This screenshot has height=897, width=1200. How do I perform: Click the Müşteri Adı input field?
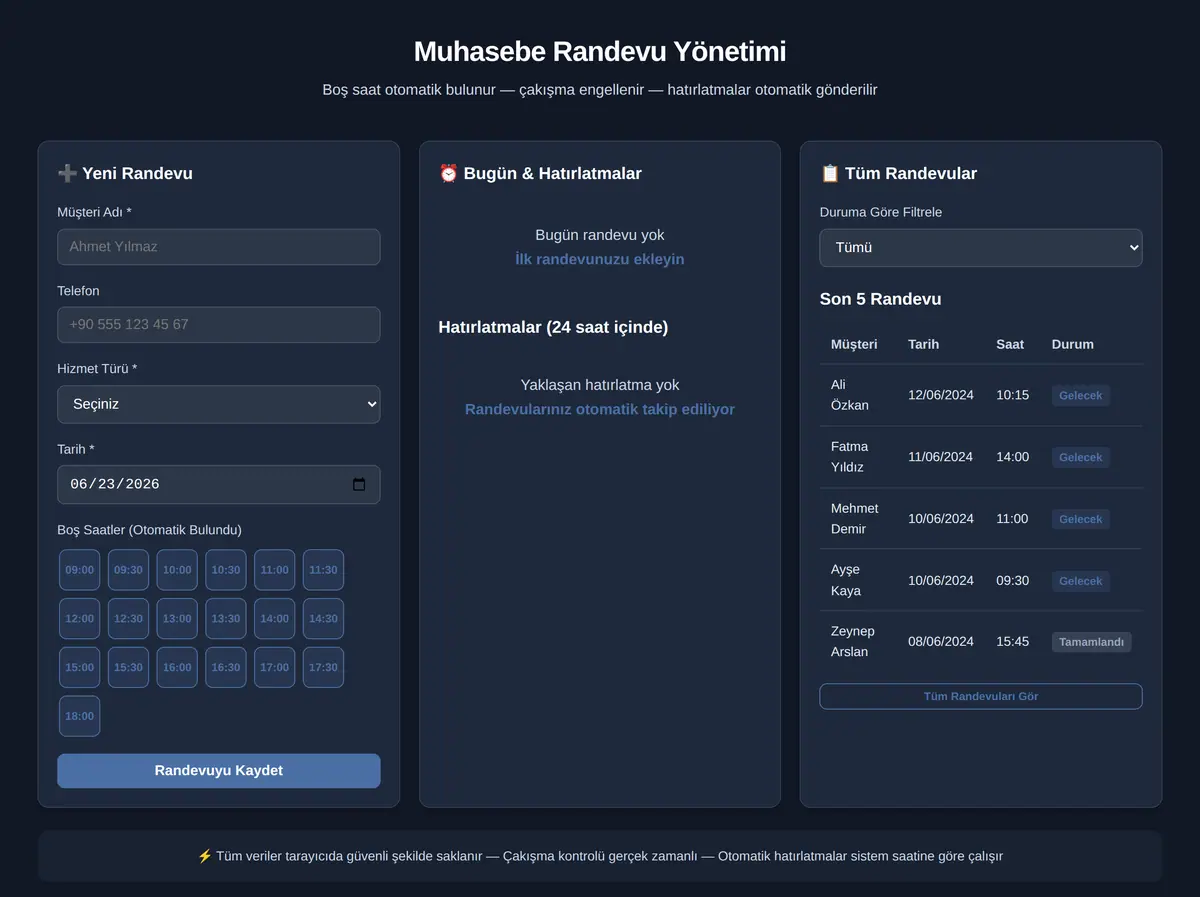pos(218,247)
